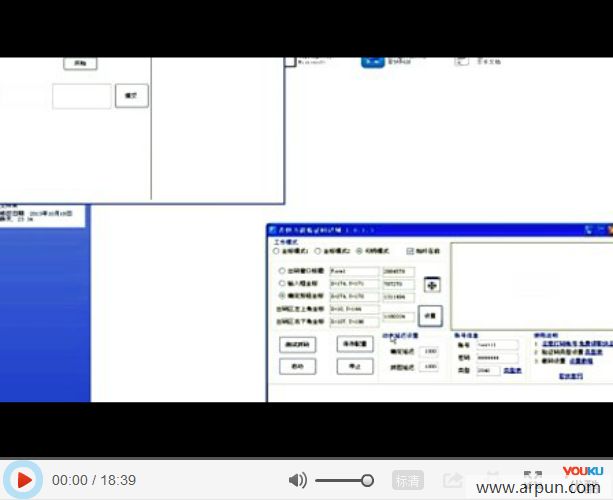Click the crosshair target picker icon
The height and width of the screenshot is (500, 613).
click(432, 285)
